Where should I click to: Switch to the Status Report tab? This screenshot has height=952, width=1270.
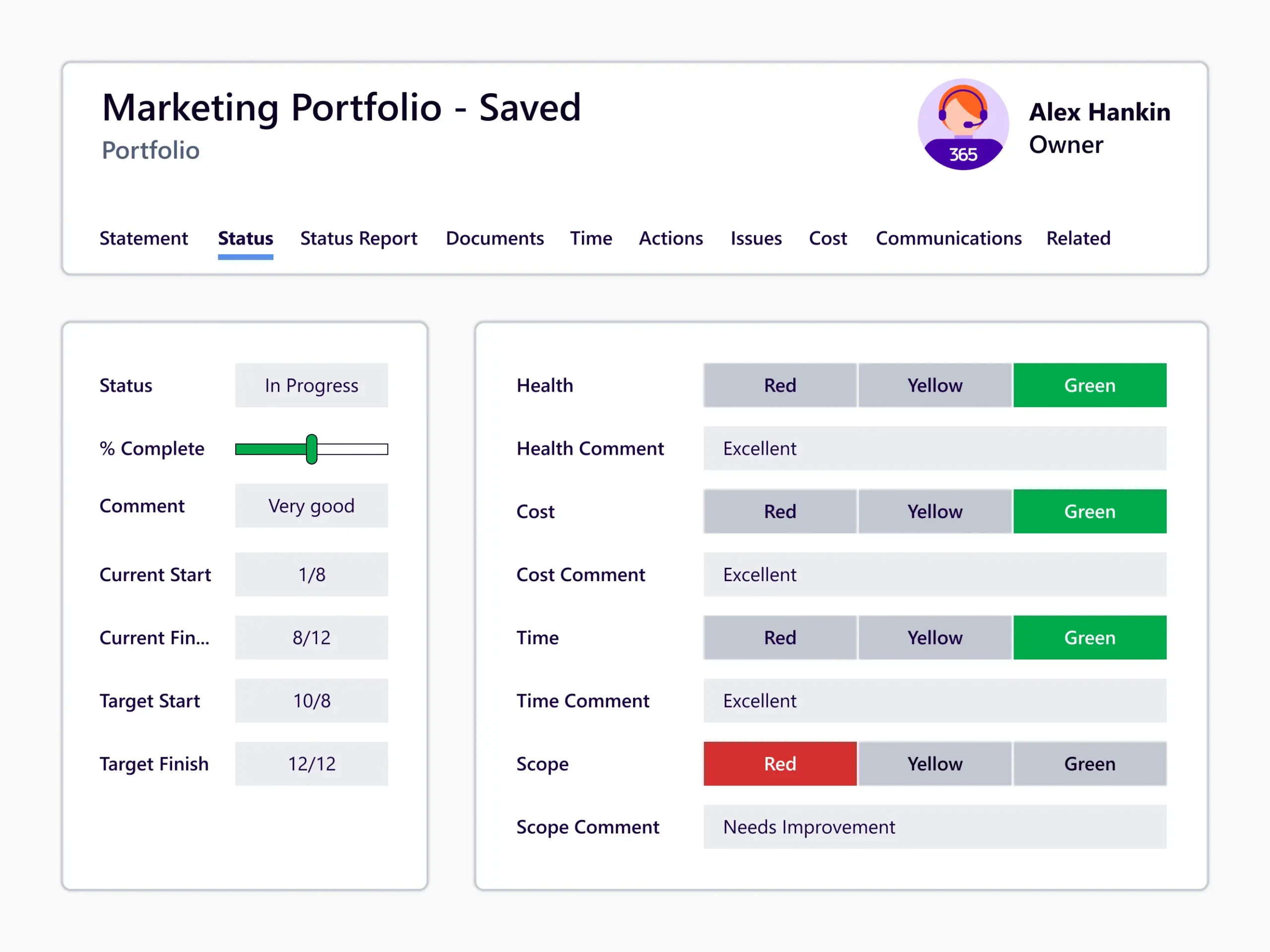358,238
